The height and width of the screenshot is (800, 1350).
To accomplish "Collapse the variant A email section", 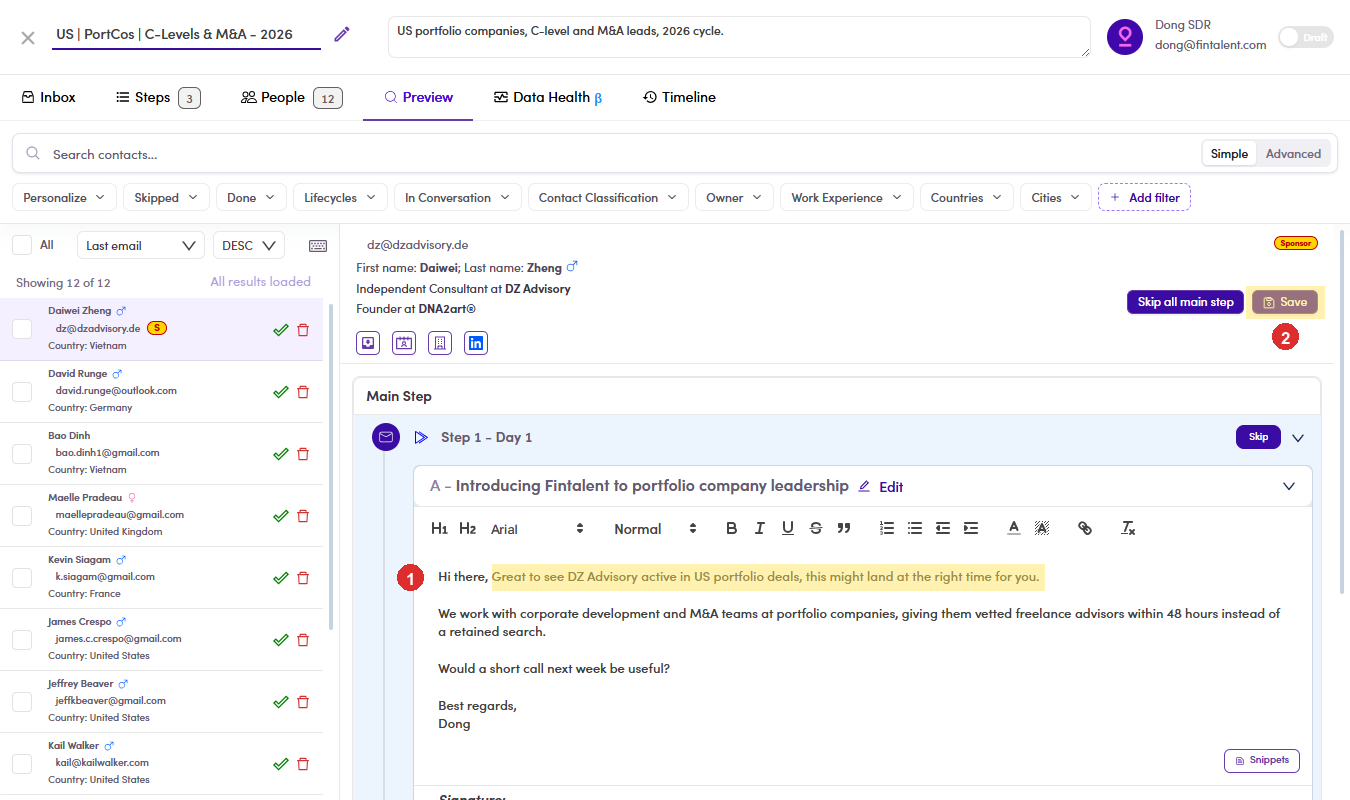I will click(x=1289, y=486).
